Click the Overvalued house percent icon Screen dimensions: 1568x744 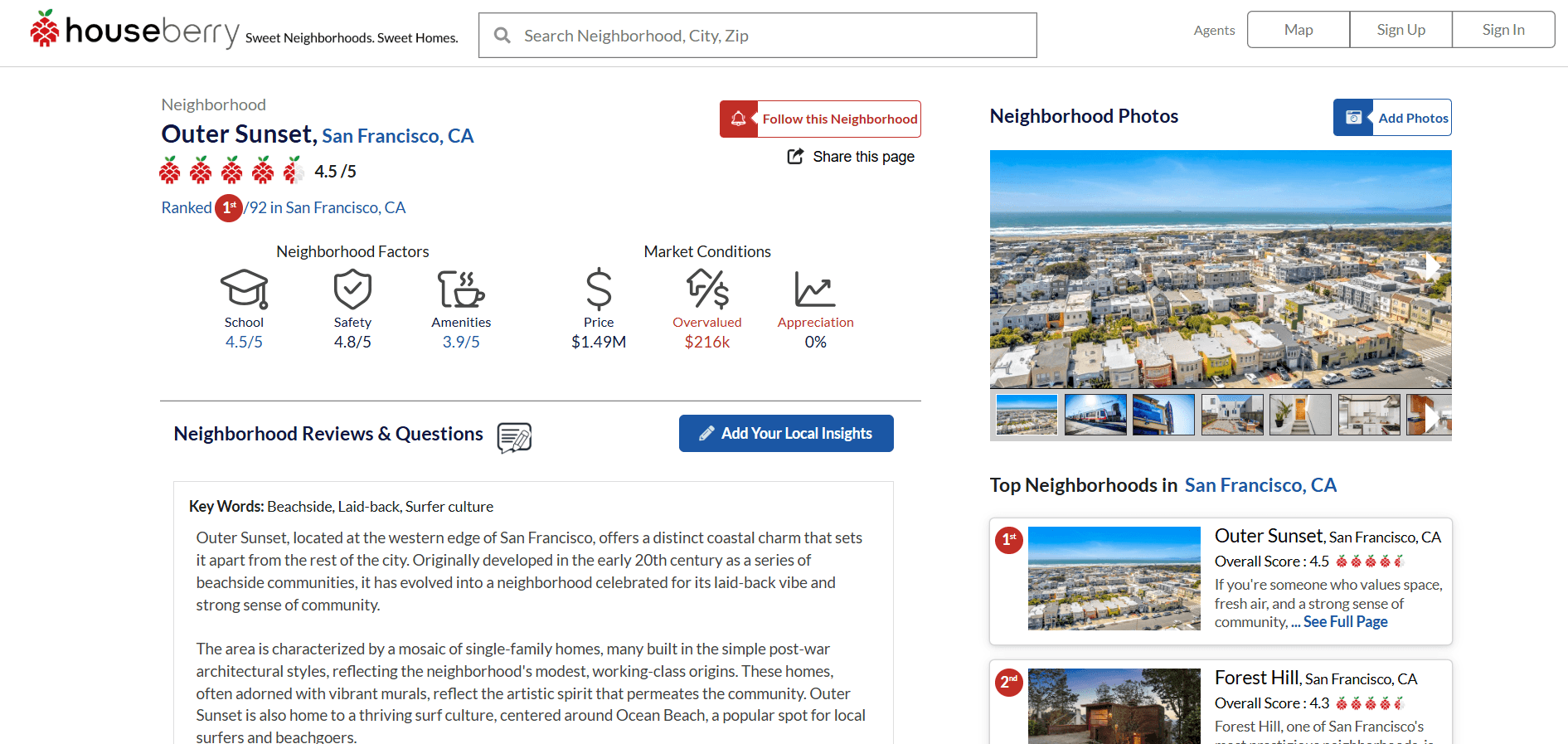[x=707, y=289]
